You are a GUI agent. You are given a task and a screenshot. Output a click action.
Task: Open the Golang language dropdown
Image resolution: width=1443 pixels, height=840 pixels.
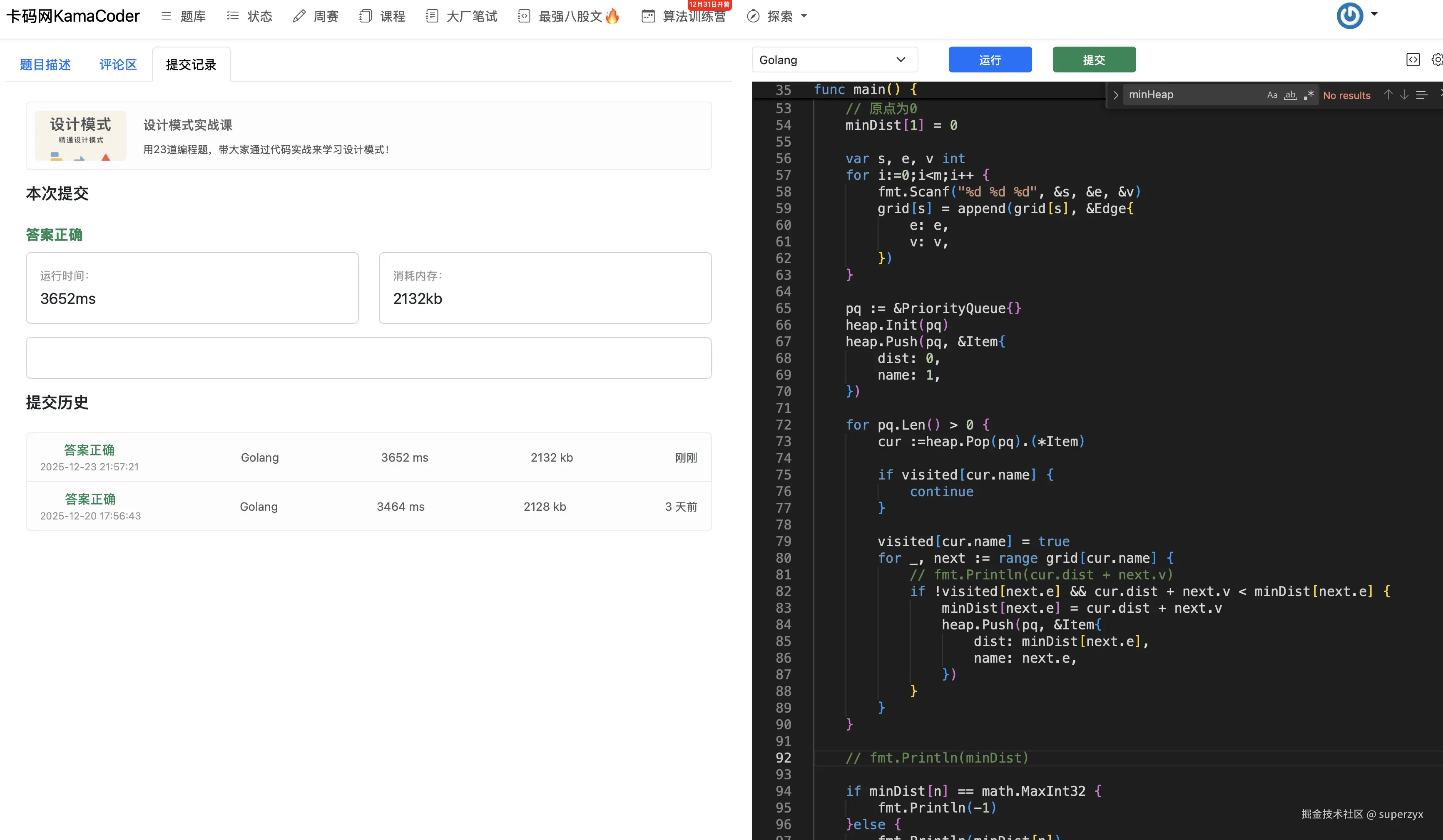834,60
